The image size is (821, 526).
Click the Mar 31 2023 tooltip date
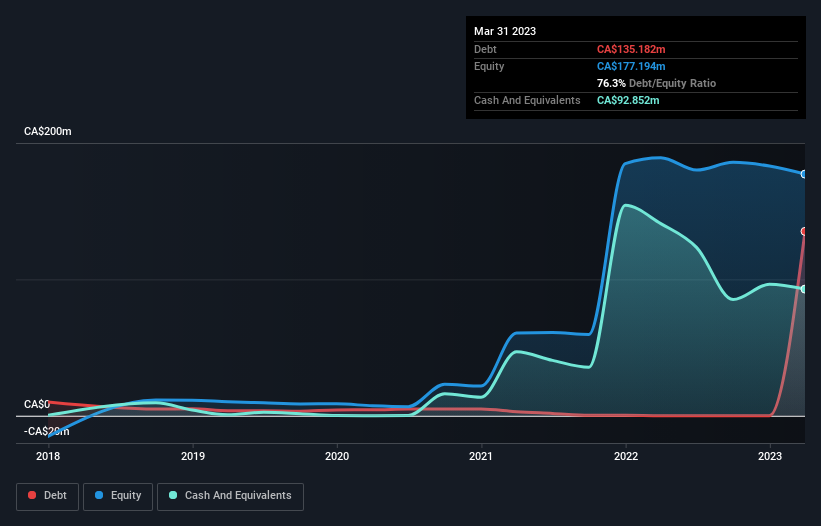[505, 31]
